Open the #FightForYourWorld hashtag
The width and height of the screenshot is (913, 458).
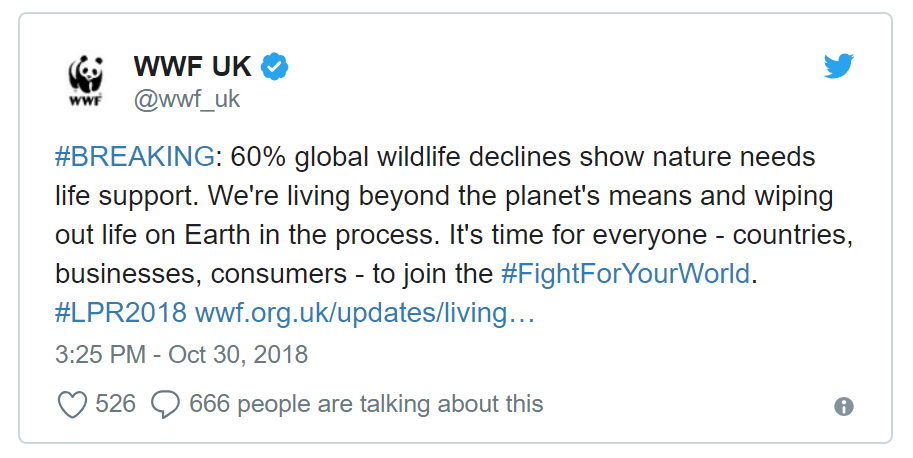click(626, 274)
